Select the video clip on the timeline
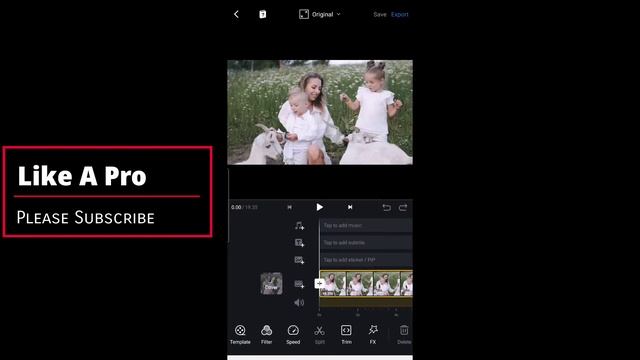Screen dimensions: 640x360 367,284
